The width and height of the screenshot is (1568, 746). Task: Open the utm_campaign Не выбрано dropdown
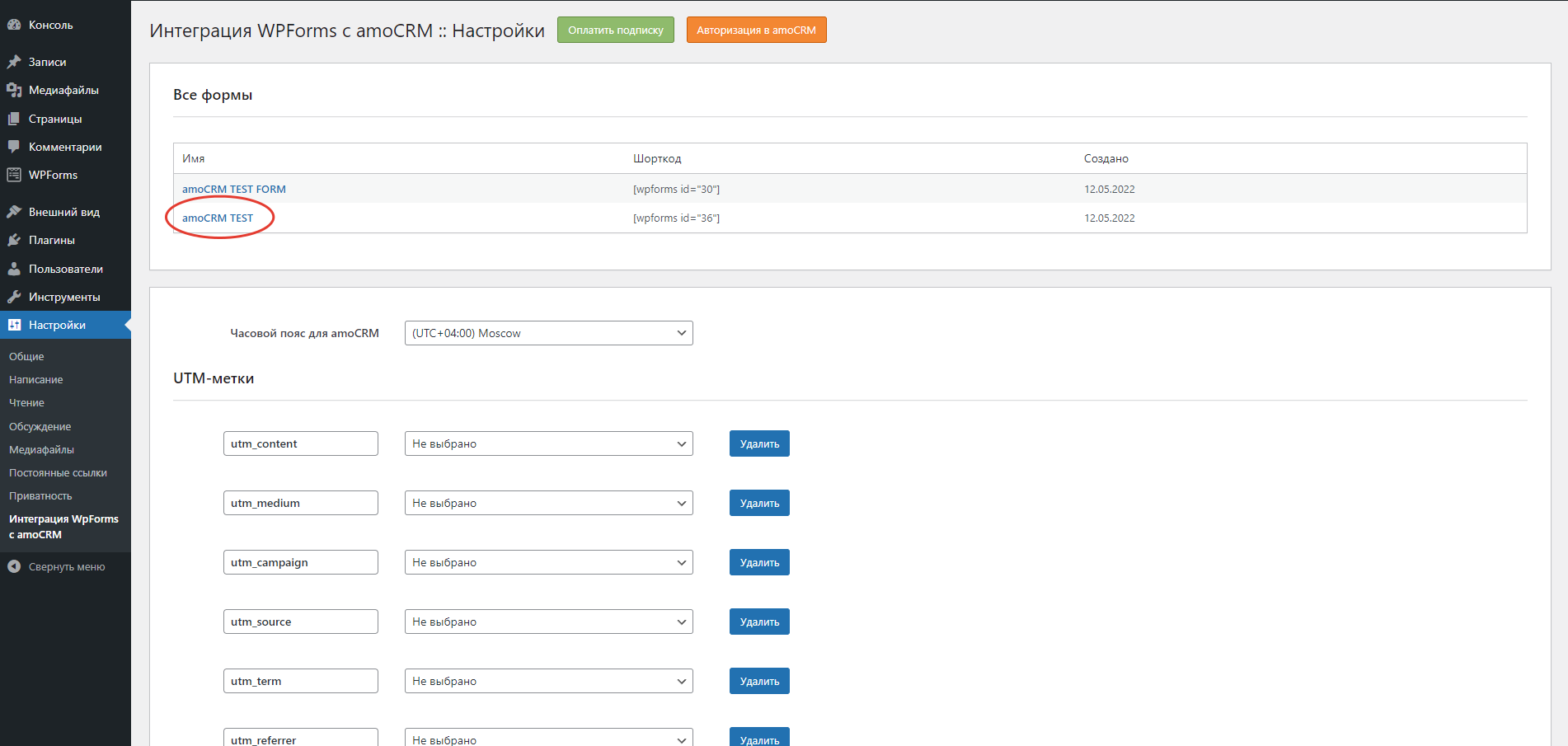(x=548, y=561)
